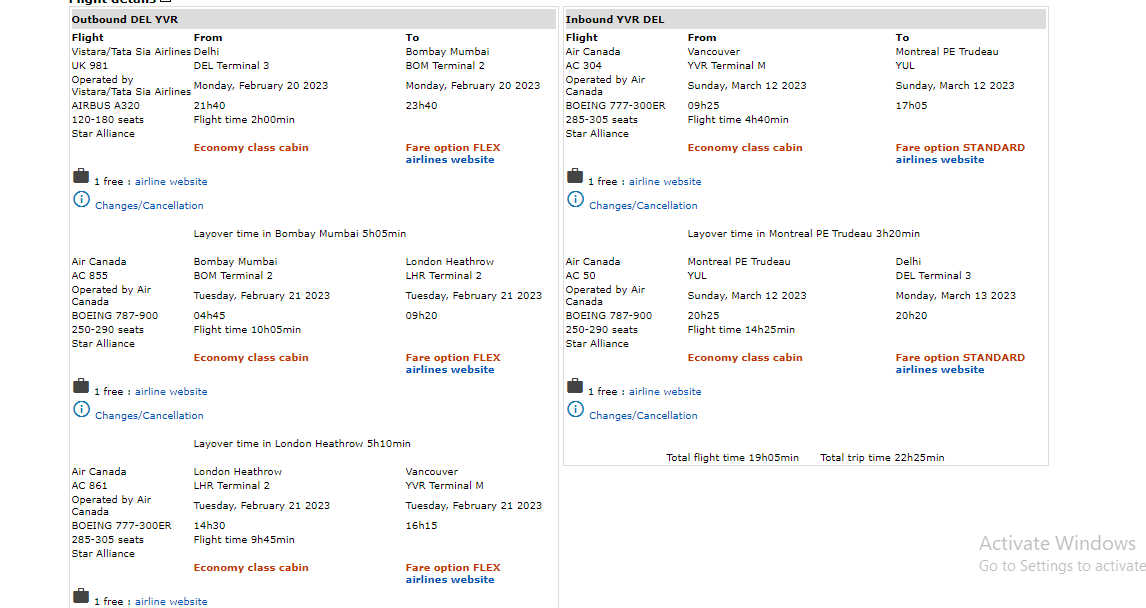Tap the info icon for flight AC 50
1146x608 pixels.
[575, 409]
